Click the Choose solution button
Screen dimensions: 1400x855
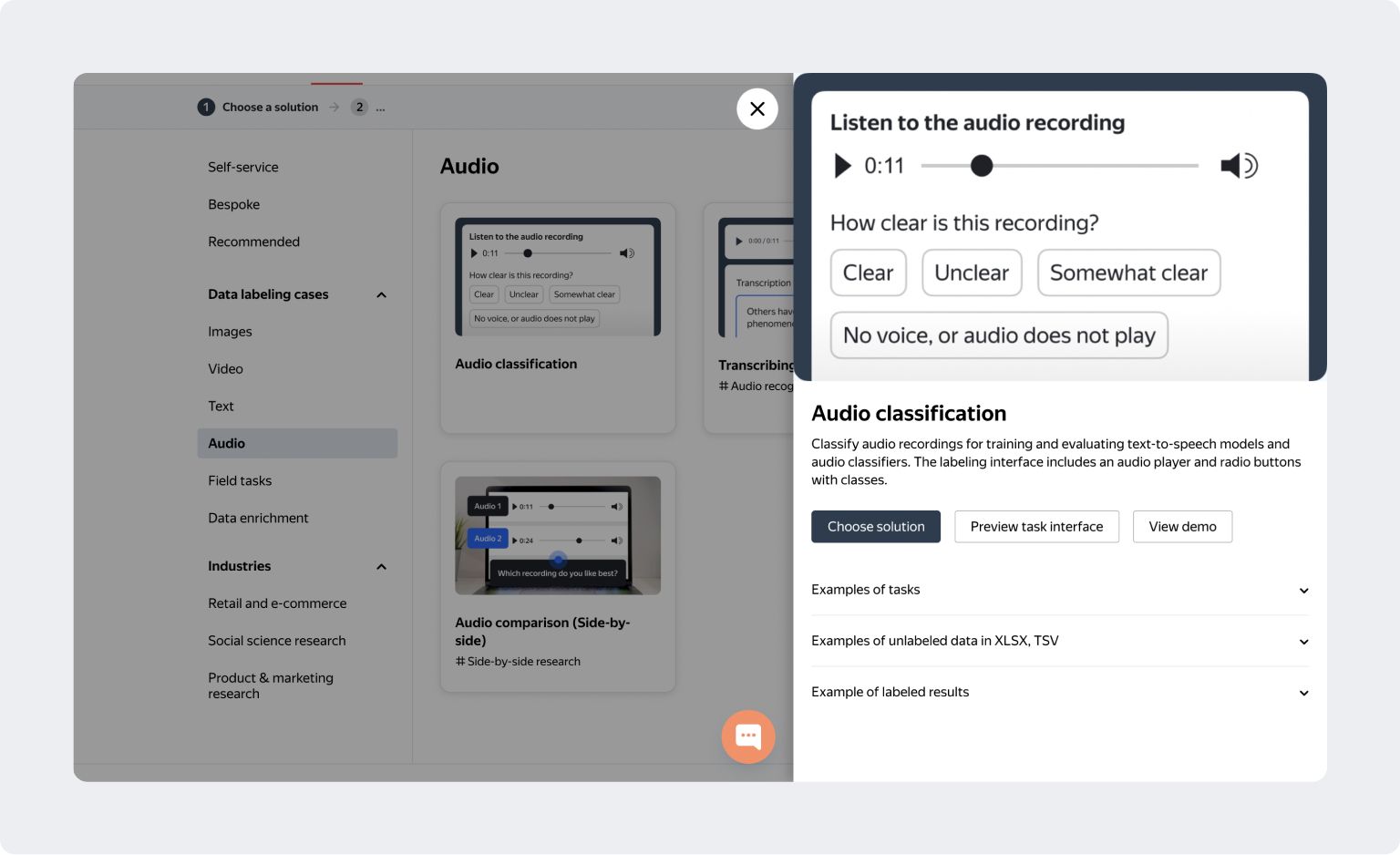click(876, 527)
